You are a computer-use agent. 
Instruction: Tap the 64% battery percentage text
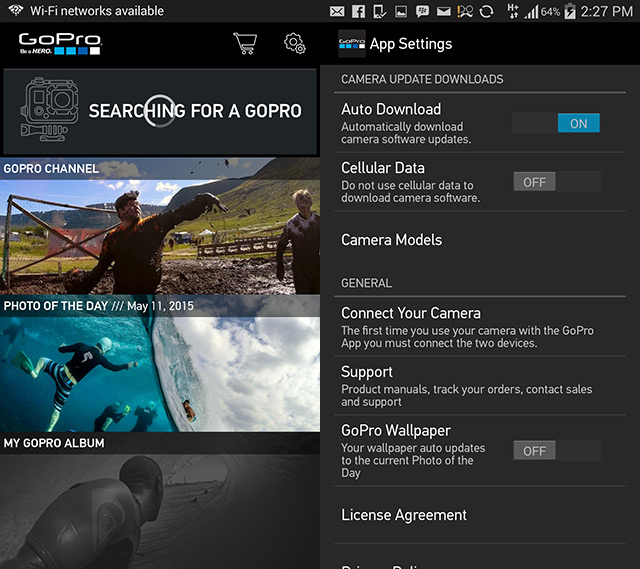(551, 12)
